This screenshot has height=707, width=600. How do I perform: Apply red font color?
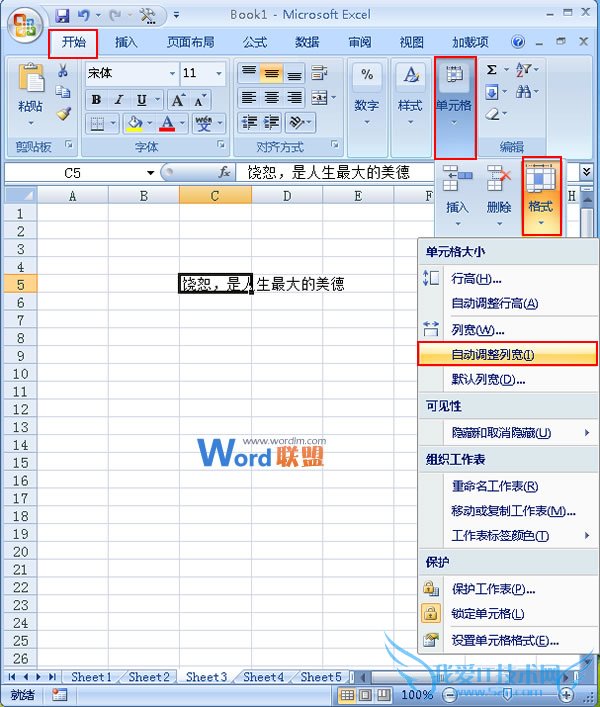point(167,123)
